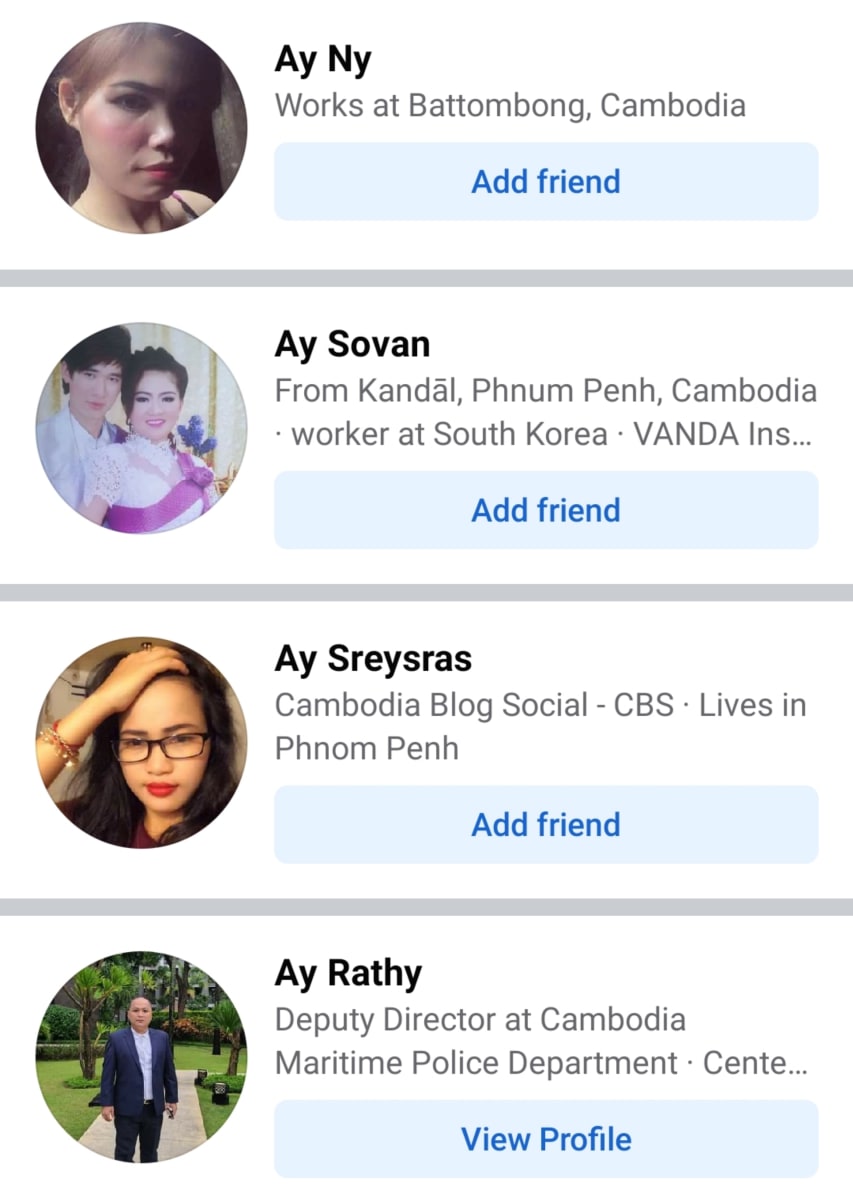This screenshot has width=853, height=1200.
Task: Tap 'Deputy Director at Cambodia' description
Action: pos(480,1020)
